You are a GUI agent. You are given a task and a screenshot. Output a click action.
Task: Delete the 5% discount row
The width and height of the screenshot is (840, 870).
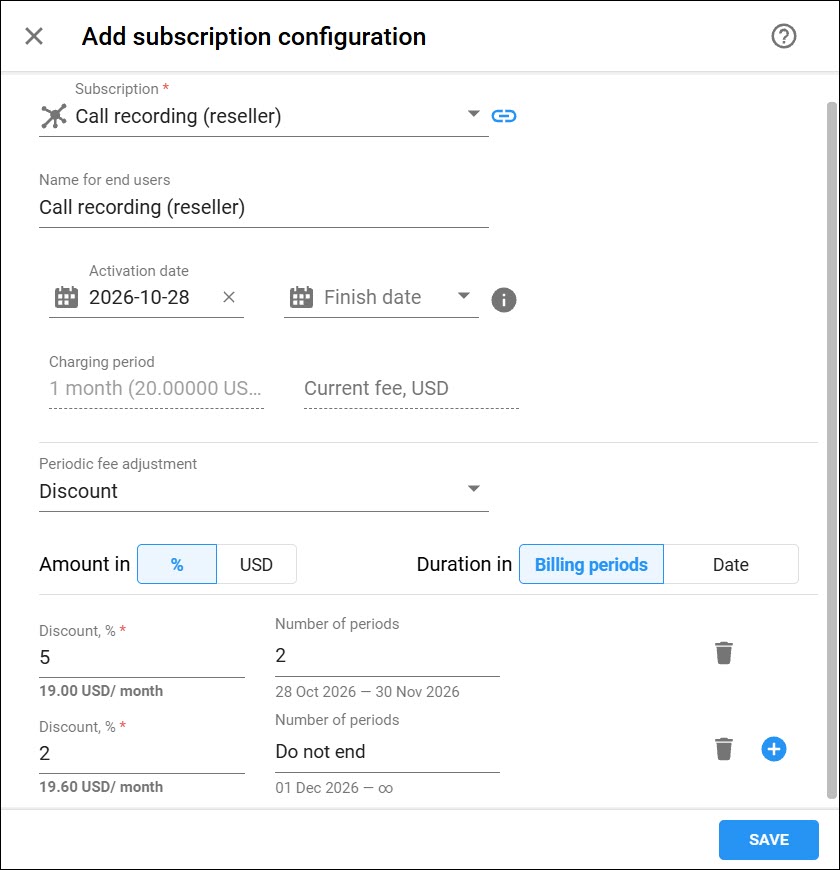coord(723,653)
